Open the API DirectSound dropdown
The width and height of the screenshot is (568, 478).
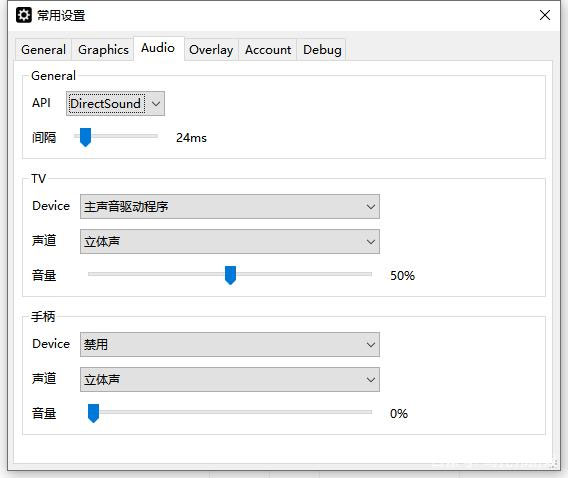pos(115,104)
